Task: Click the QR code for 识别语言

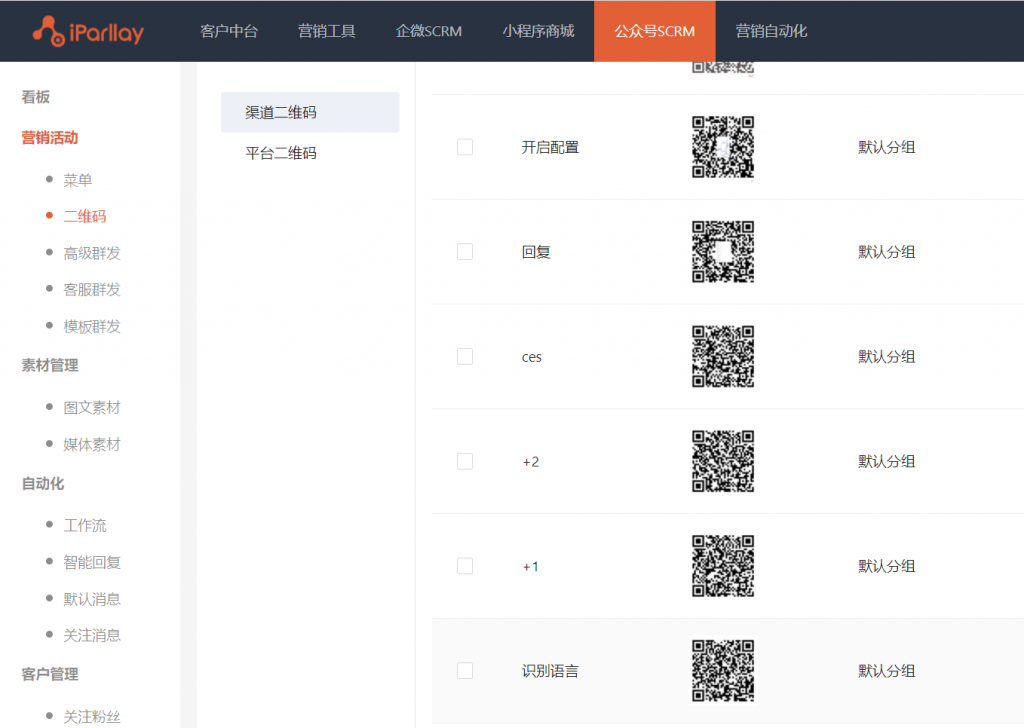Action: [x=723, y=671]
